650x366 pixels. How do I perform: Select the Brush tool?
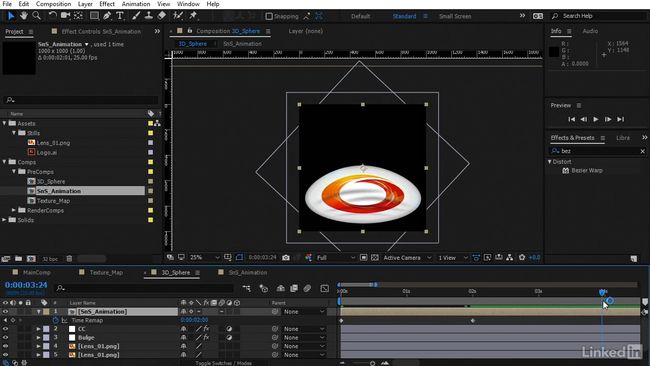[x=136, y=16]
